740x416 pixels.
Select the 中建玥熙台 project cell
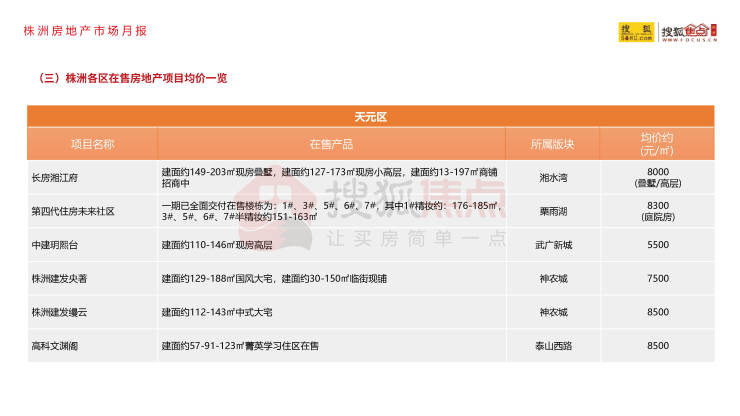coord(92,245)
